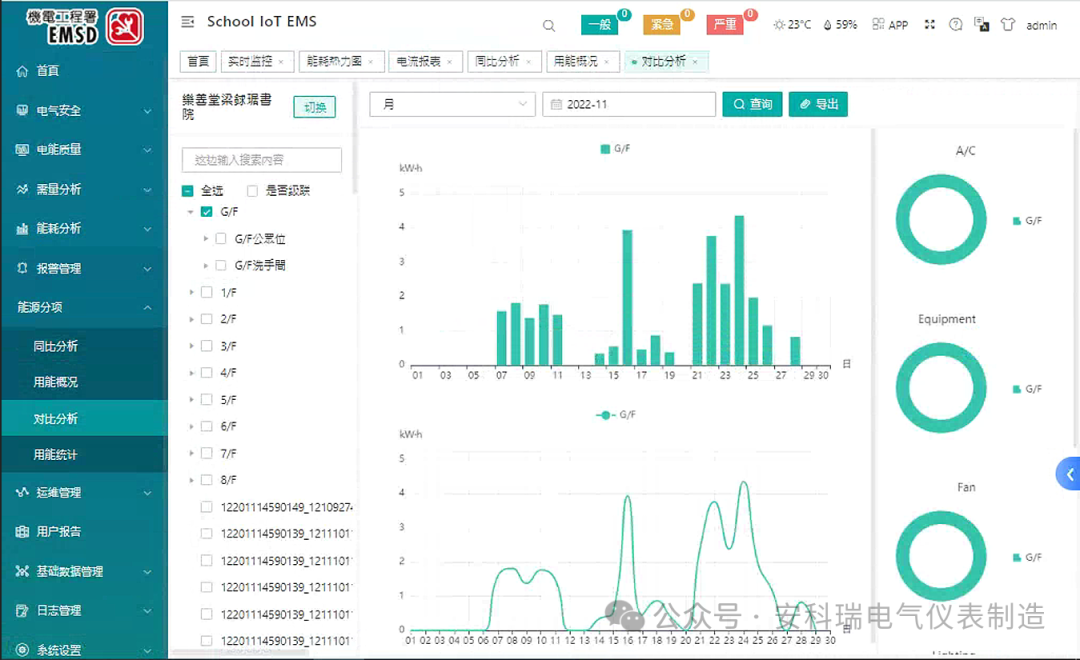Open the search magnifier icon in header
This screenshot has height=660, width=1080.
549,25
